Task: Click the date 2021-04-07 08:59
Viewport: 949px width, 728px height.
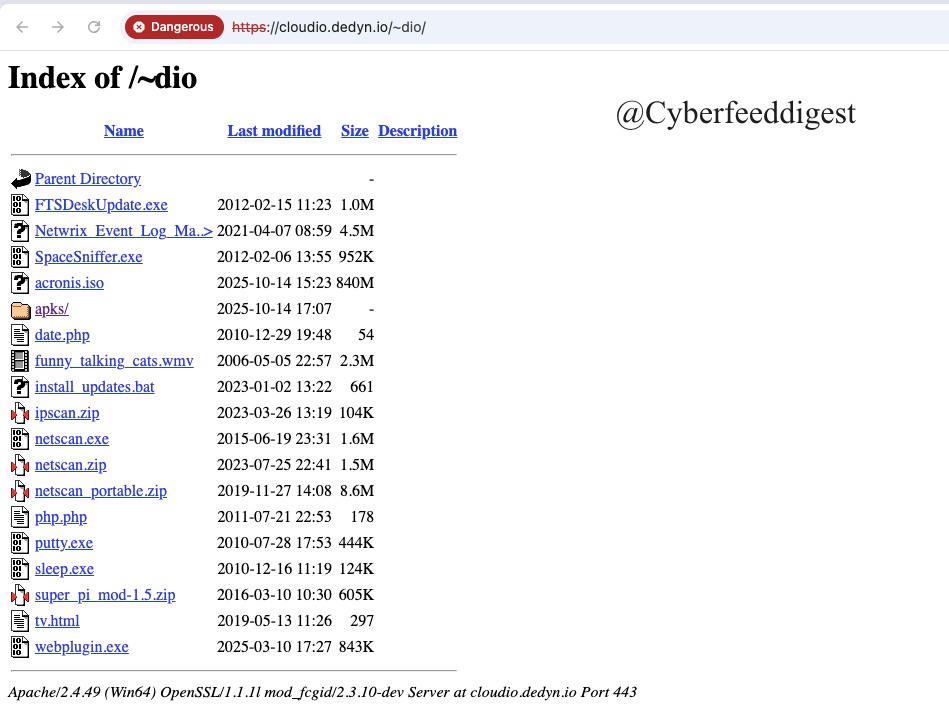Action: click(x=274, y=231)
